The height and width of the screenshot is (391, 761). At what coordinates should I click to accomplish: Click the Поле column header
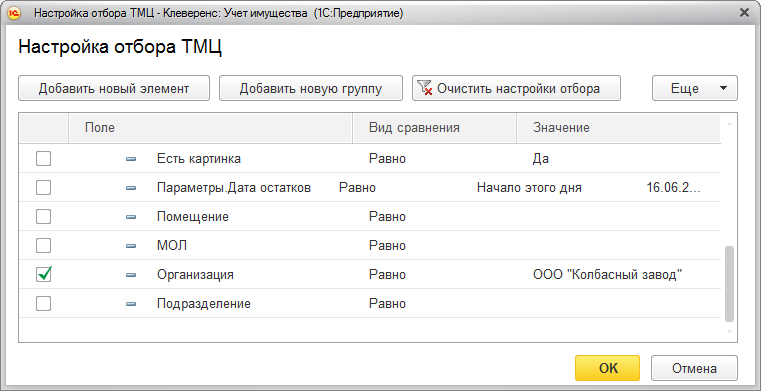[x=210, y=128]
